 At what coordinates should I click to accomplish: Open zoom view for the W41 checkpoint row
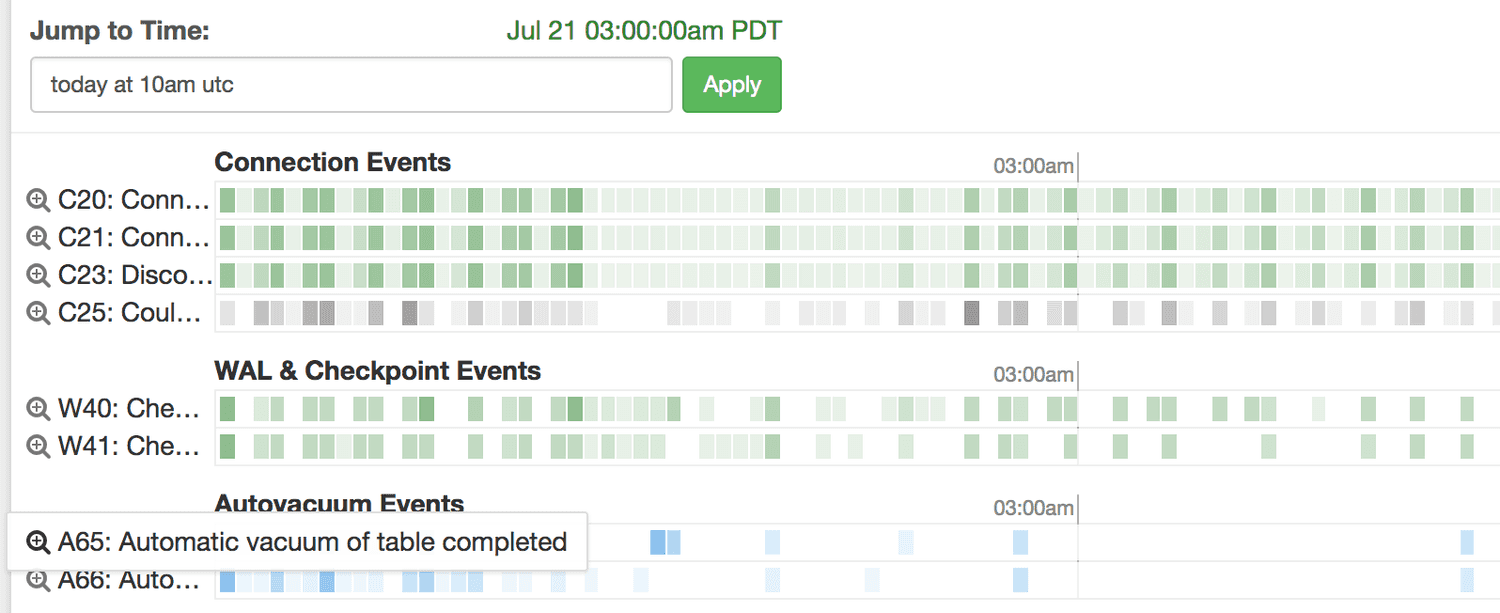click(37, 445)
